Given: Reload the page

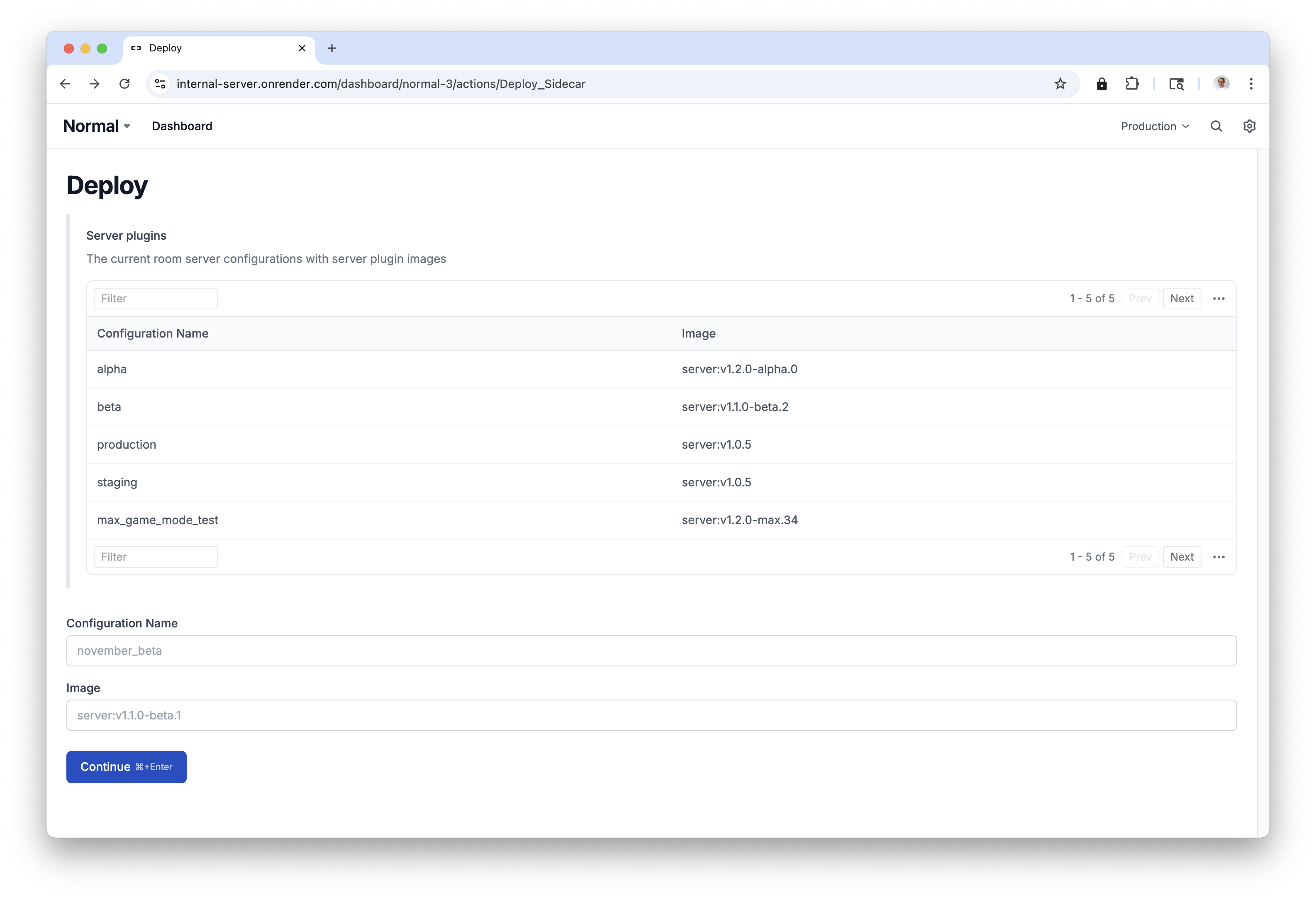Looking at the screenshot, I should (124, 84).
